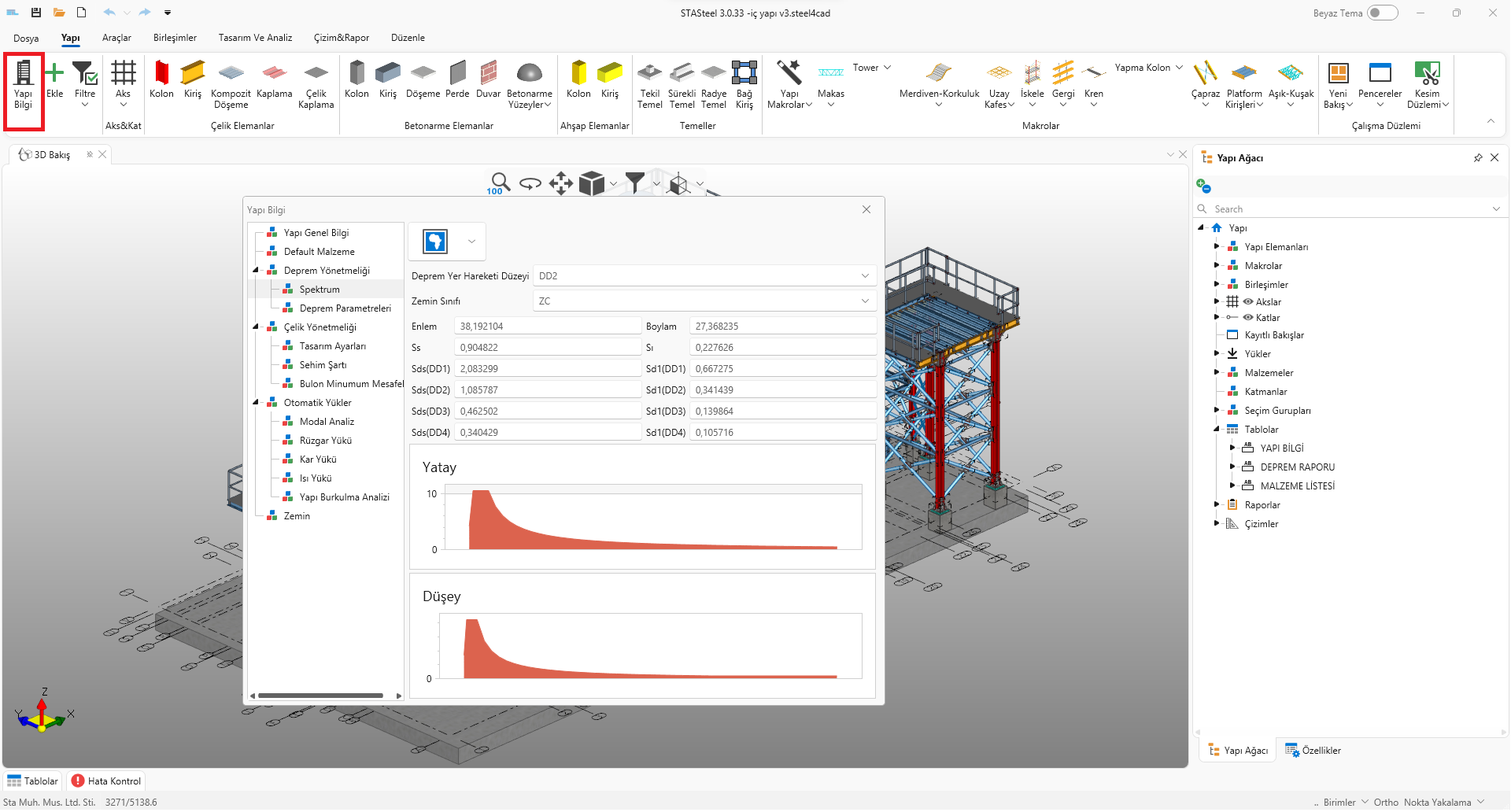Expand the Raporlar tree node

coord(1217,505)
